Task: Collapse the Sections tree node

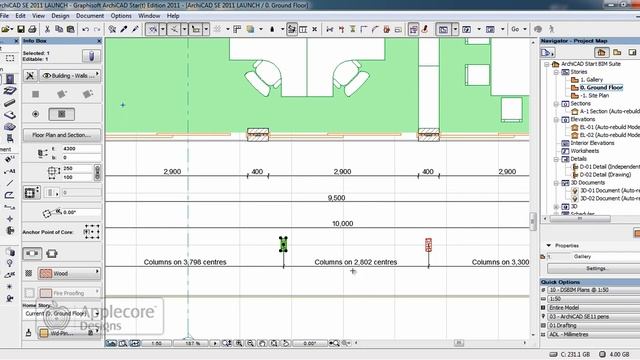Action: point(556,104)
